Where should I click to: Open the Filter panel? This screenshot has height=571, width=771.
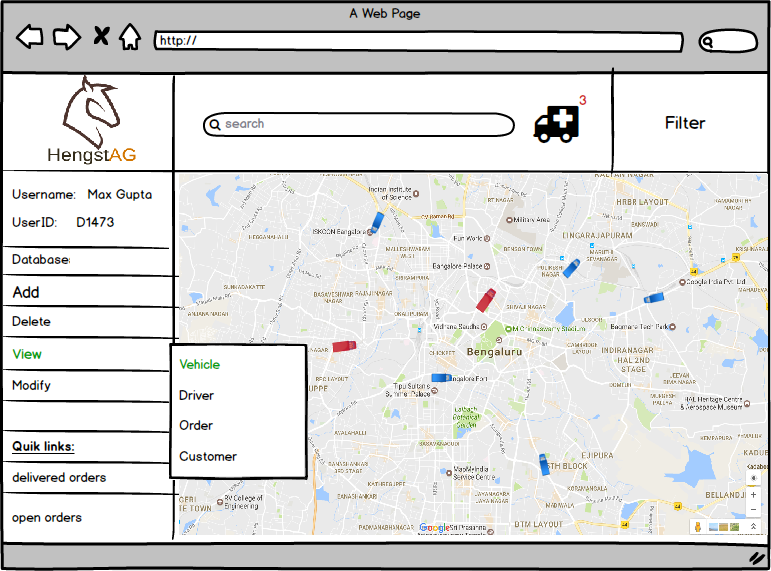684,122
